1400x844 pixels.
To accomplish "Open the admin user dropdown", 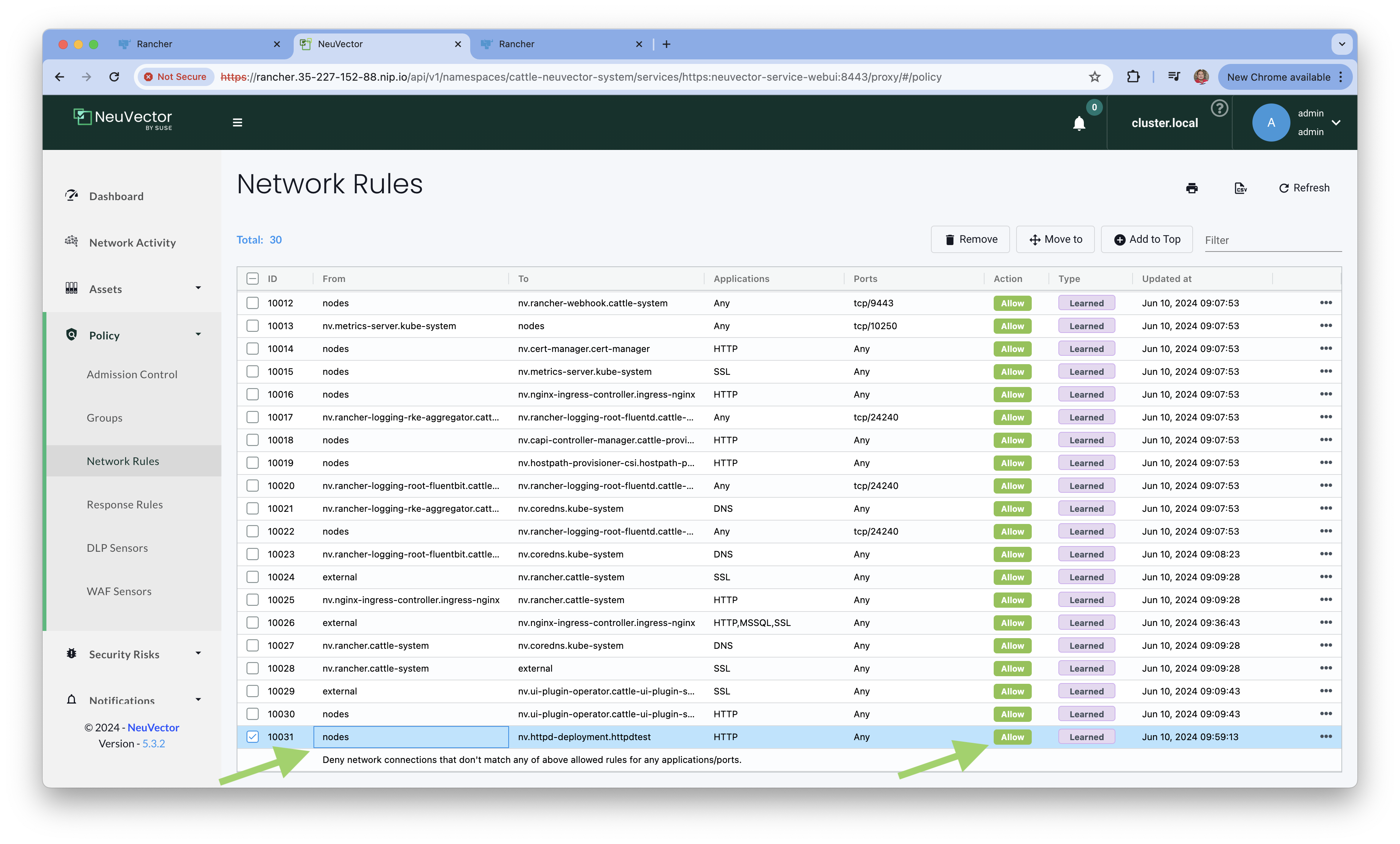I will [x=1336, y=123].
